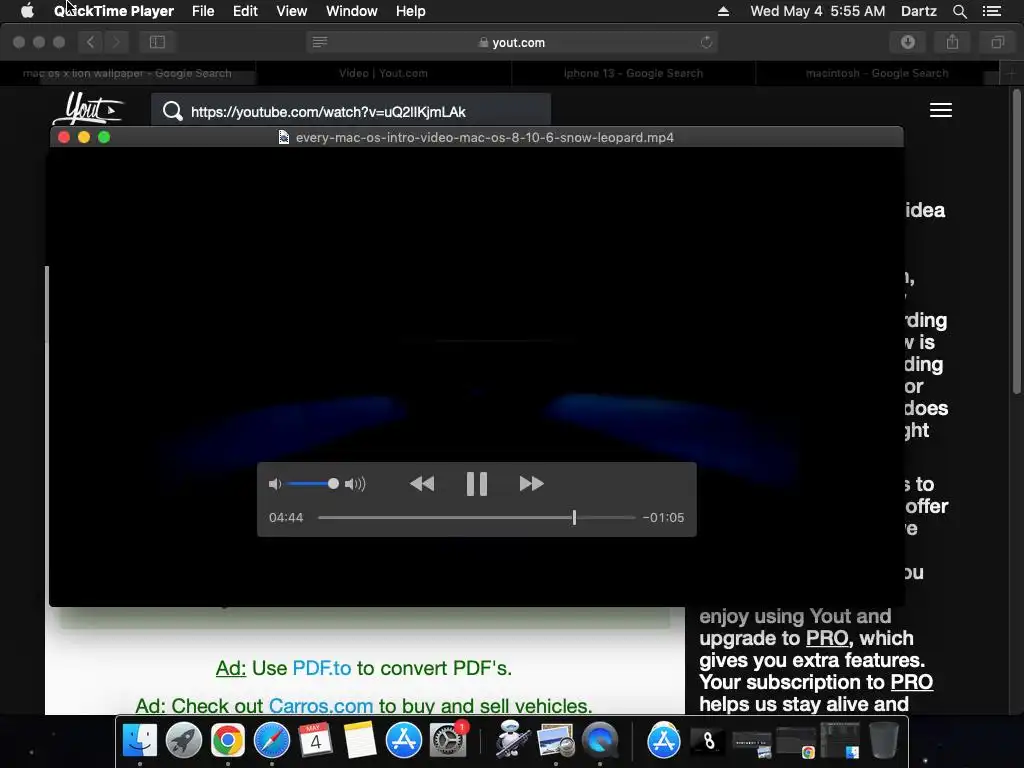This screenshot has height=768, width=1024.
Task: Pause the video in QuickTime
Action: (477, 484)
